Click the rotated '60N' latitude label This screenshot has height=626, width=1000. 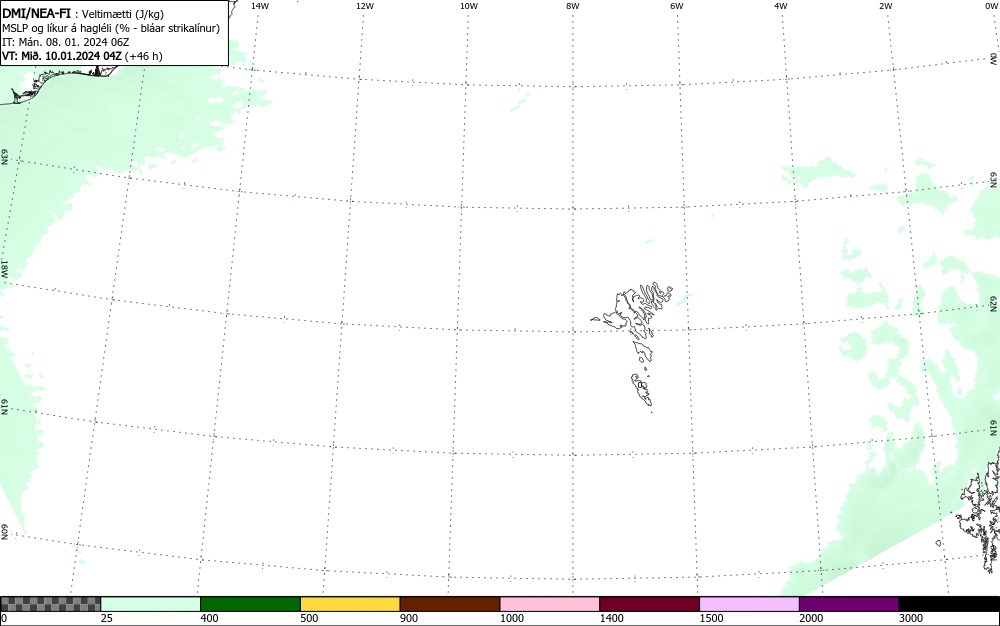pos(4,532)
